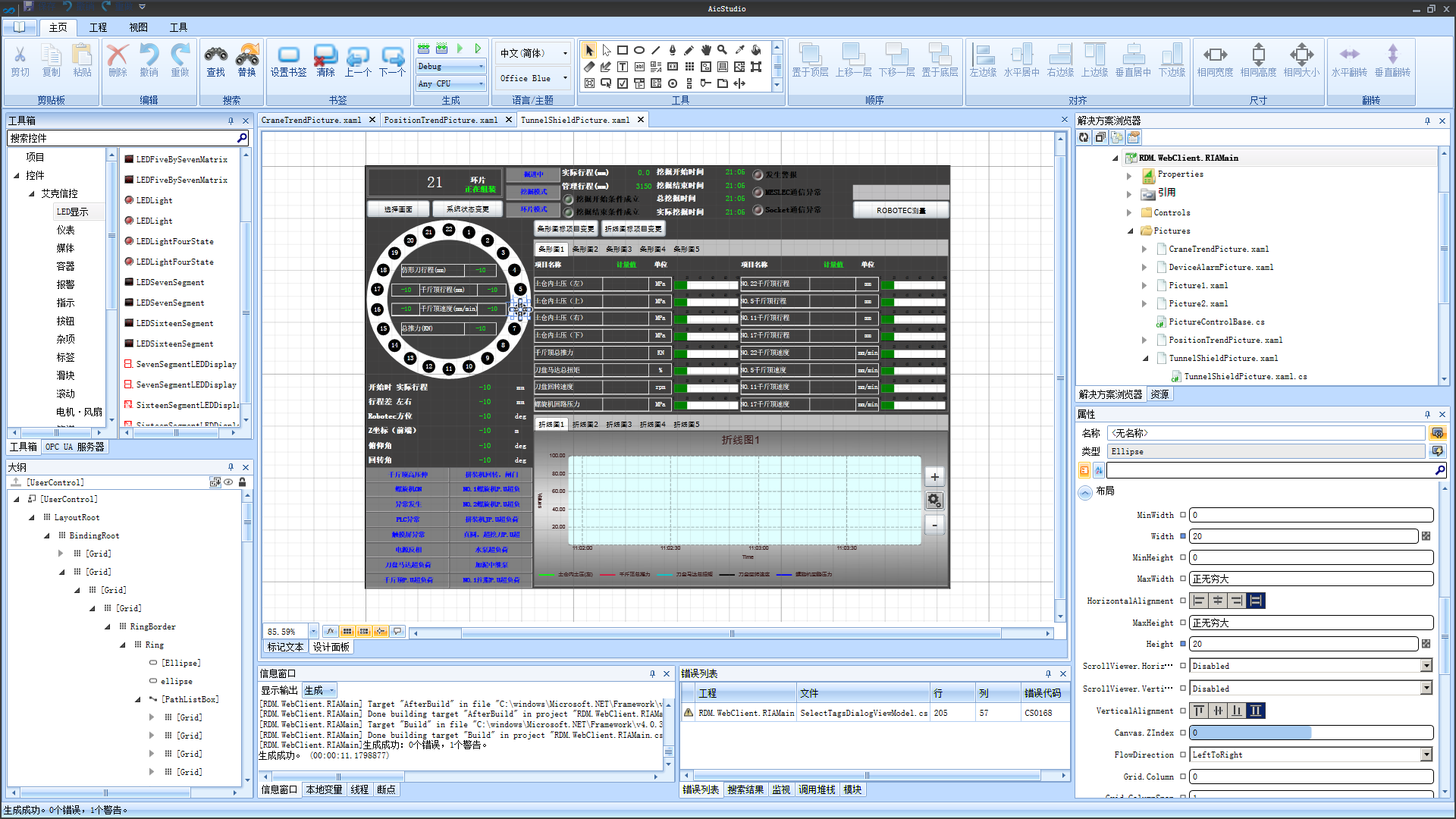
Task: Select the eraser tool
Action: click(x=589, y=67)
